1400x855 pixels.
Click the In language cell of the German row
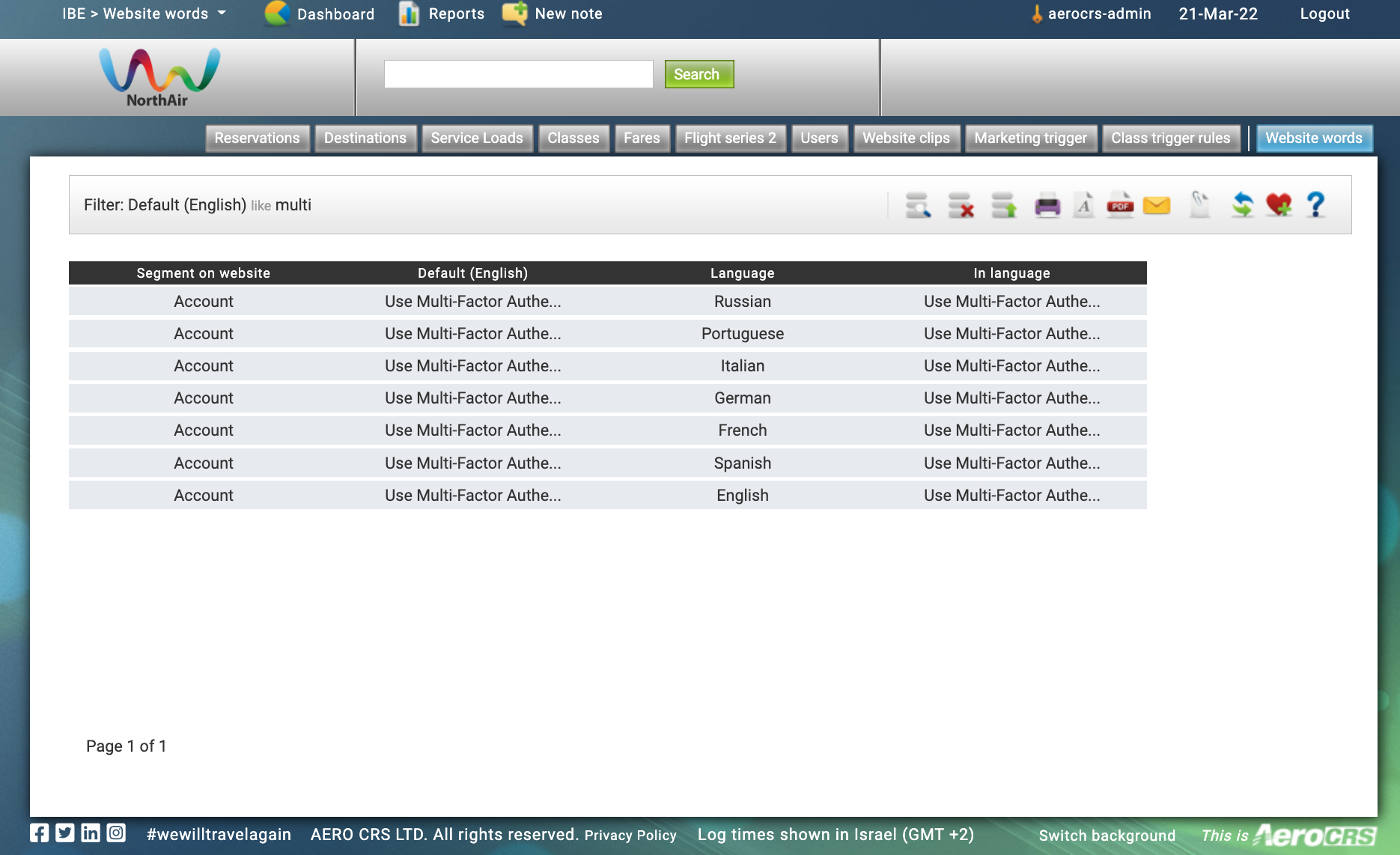(x=1012, y=398)
